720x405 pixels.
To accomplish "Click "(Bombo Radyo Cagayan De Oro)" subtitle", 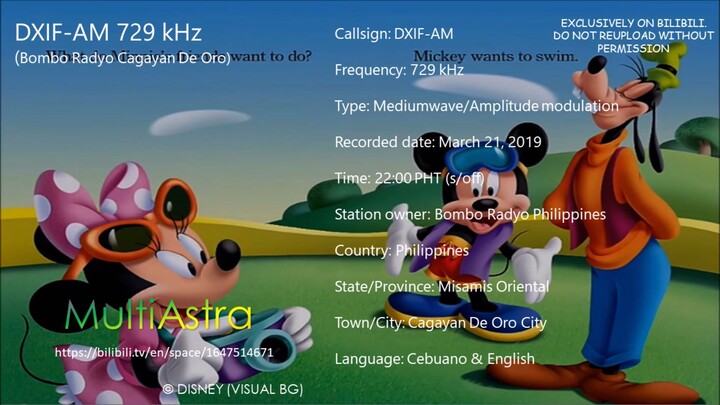I will [123, 58].
